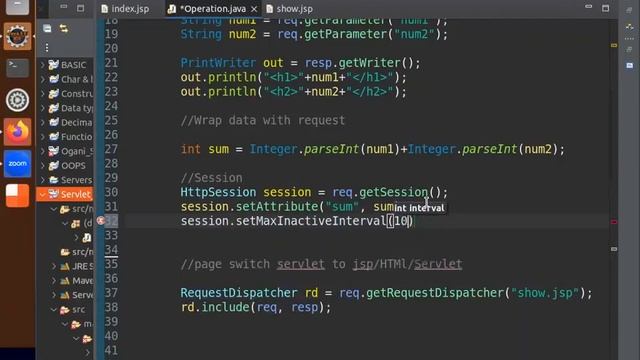Click yellow warning marker in overview ruler
Image resolution: width=640 pixels, height=360 pixels.
614,45
